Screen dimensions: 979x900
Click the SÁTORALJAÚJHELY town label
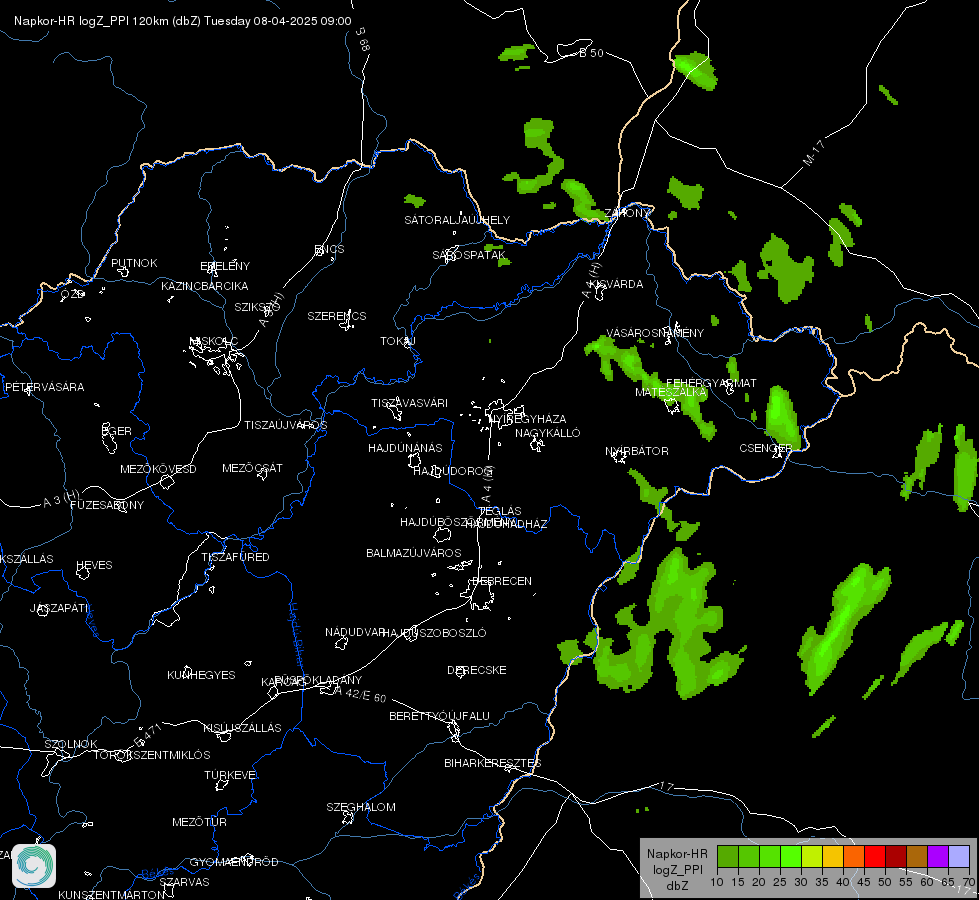point(457,220)
